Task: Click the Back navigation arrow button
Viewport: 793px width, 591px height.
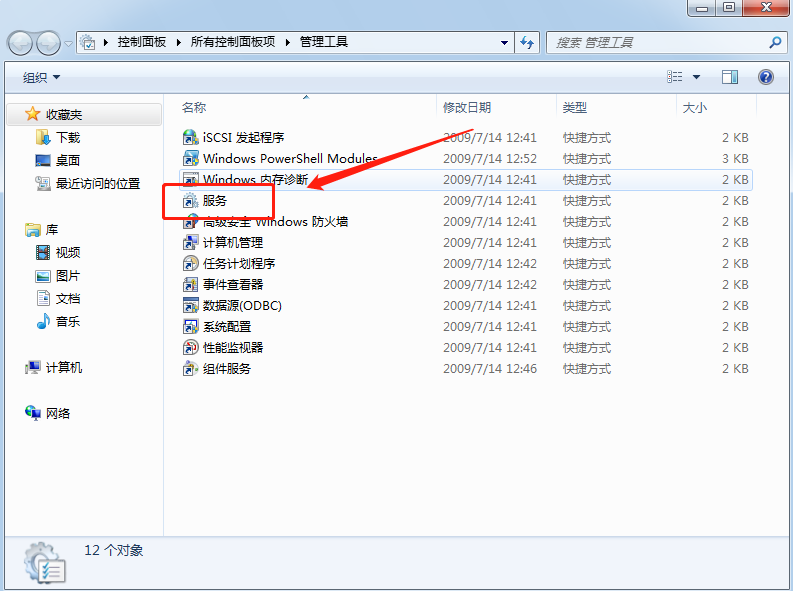Action: click(x=20, y=43)
